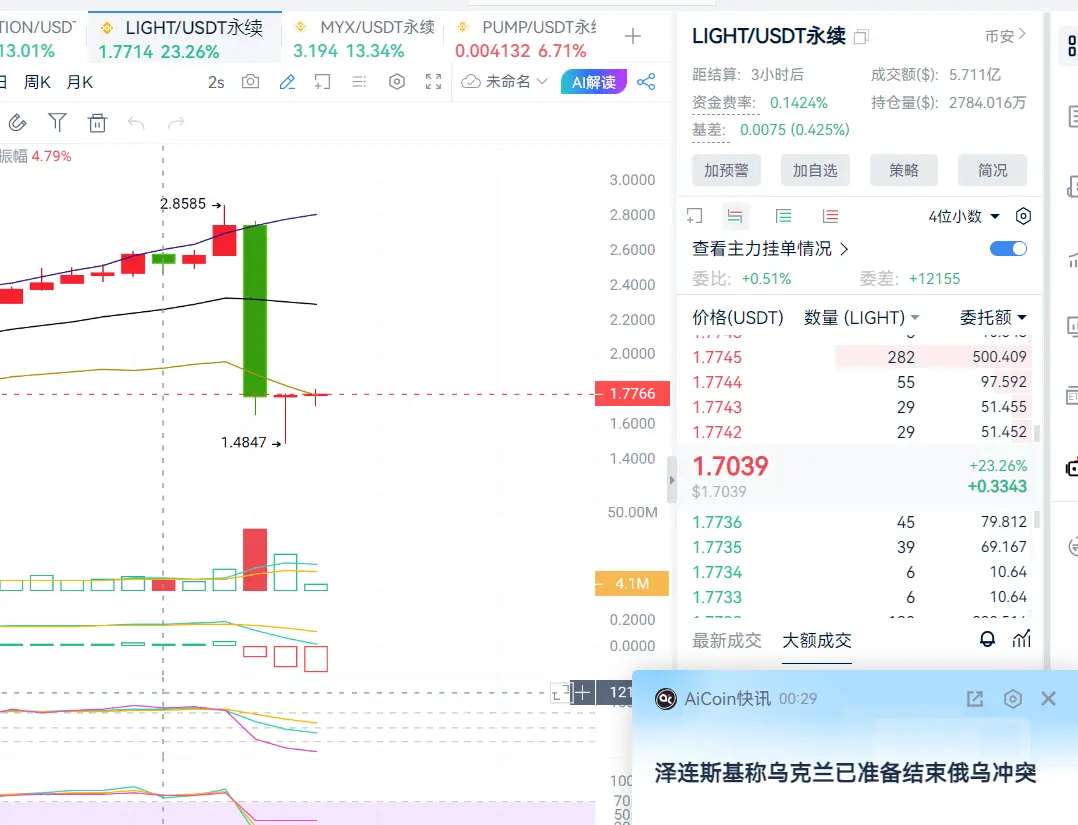Select the pencil drawing tool

pos(287,82)
